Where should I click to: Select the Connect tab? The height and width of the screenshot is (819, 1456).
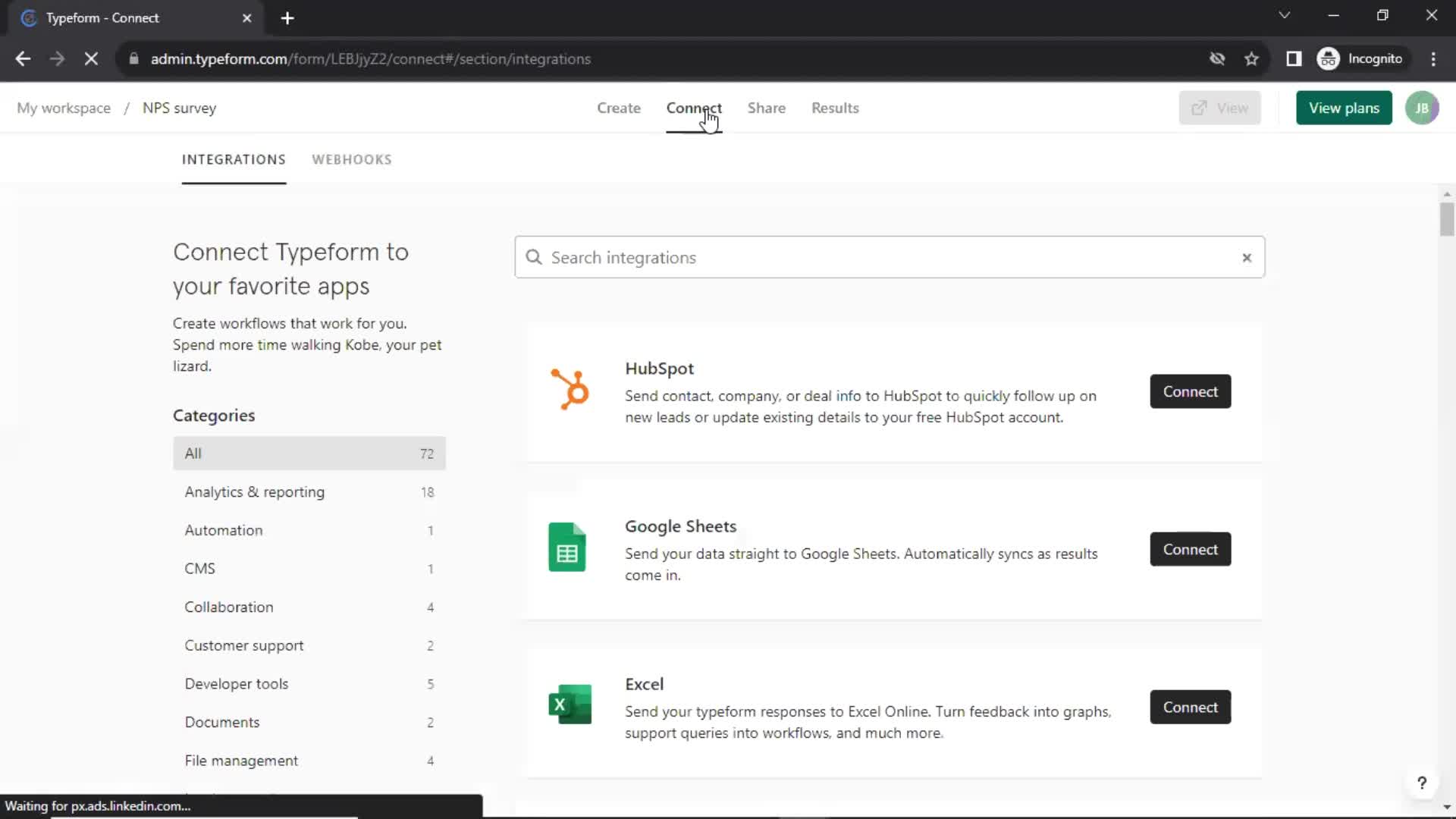pos(694,108)
